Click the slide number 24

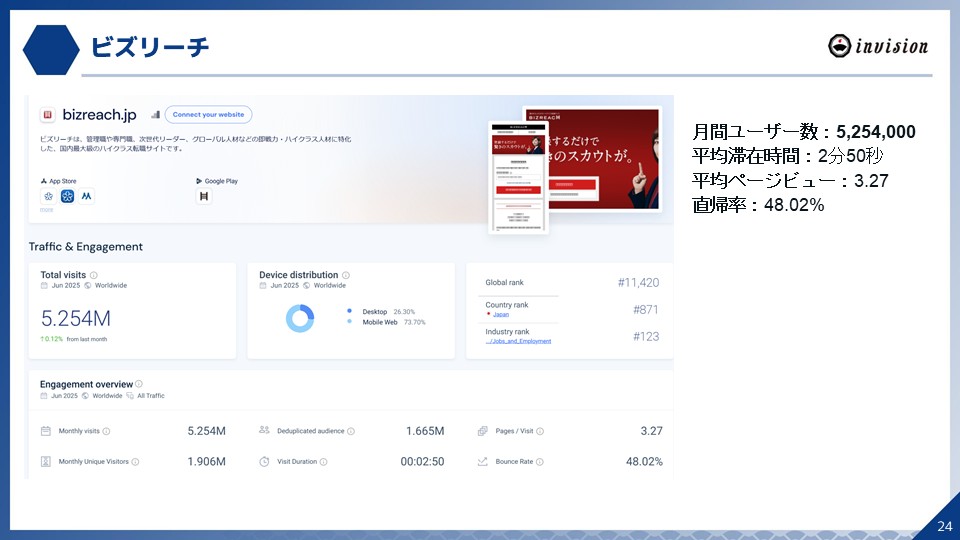[x=945, y=527]
